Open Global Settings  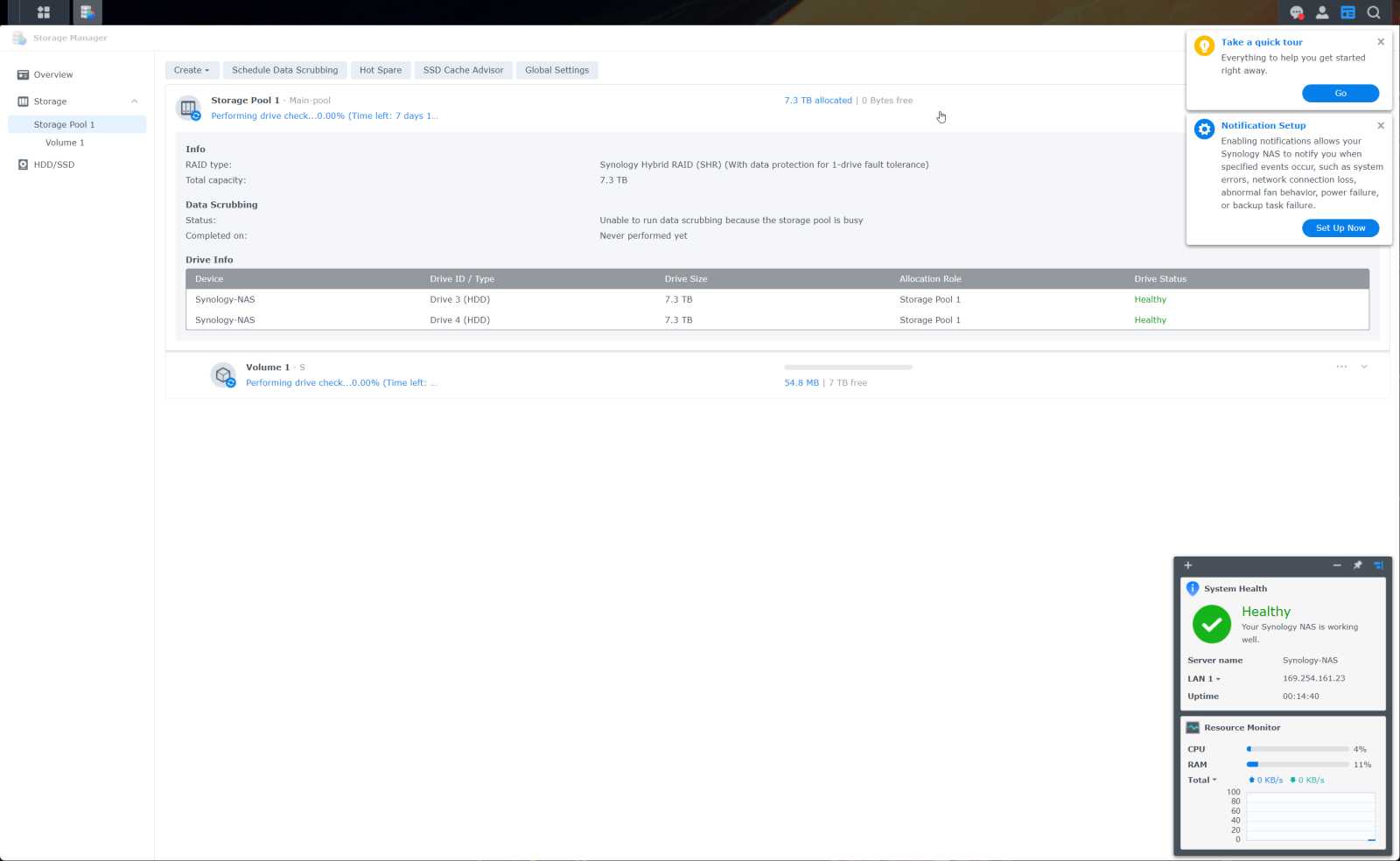(x=556, y=70)
